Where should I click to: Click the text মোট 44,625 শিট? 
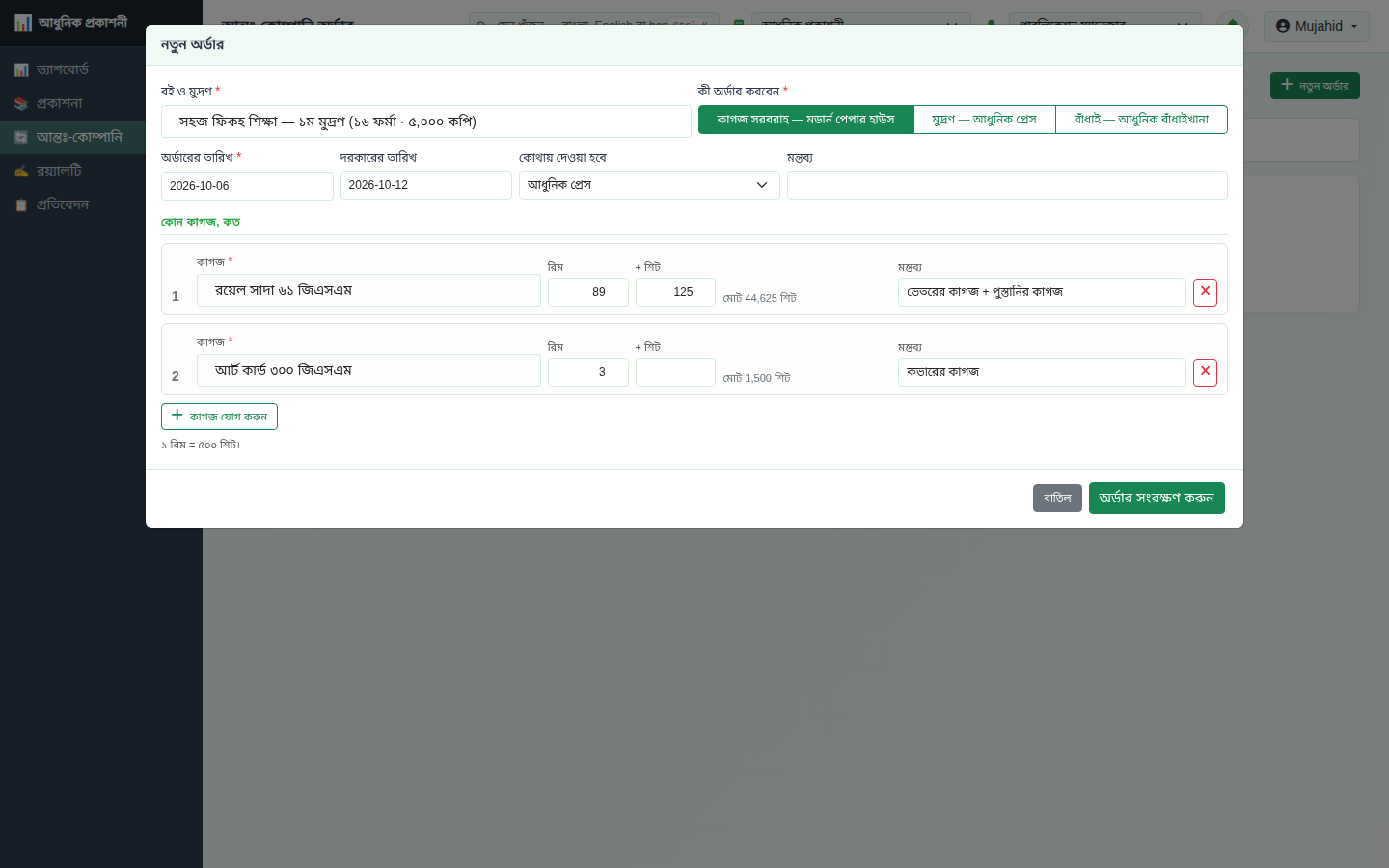pos(760,298)
